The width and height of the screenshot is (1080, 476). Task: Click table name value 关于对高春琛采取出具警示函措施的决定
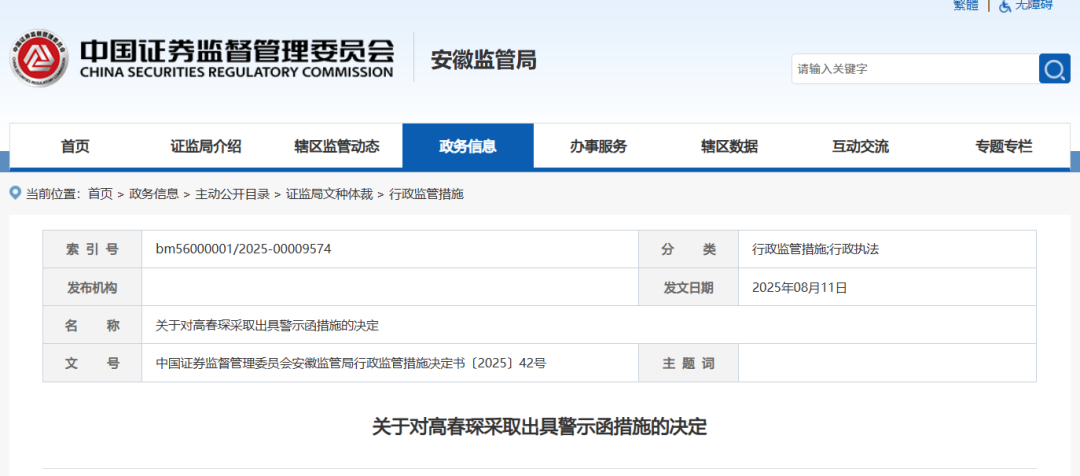point(267,325)
